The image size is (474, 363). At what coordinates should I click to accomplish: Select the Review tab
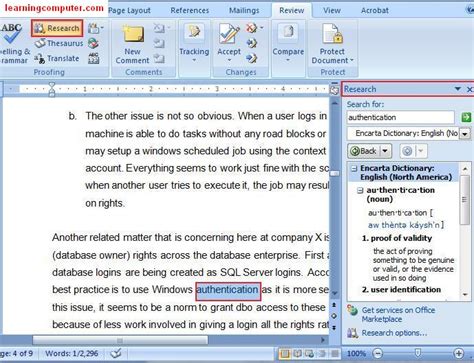(292, 10)
